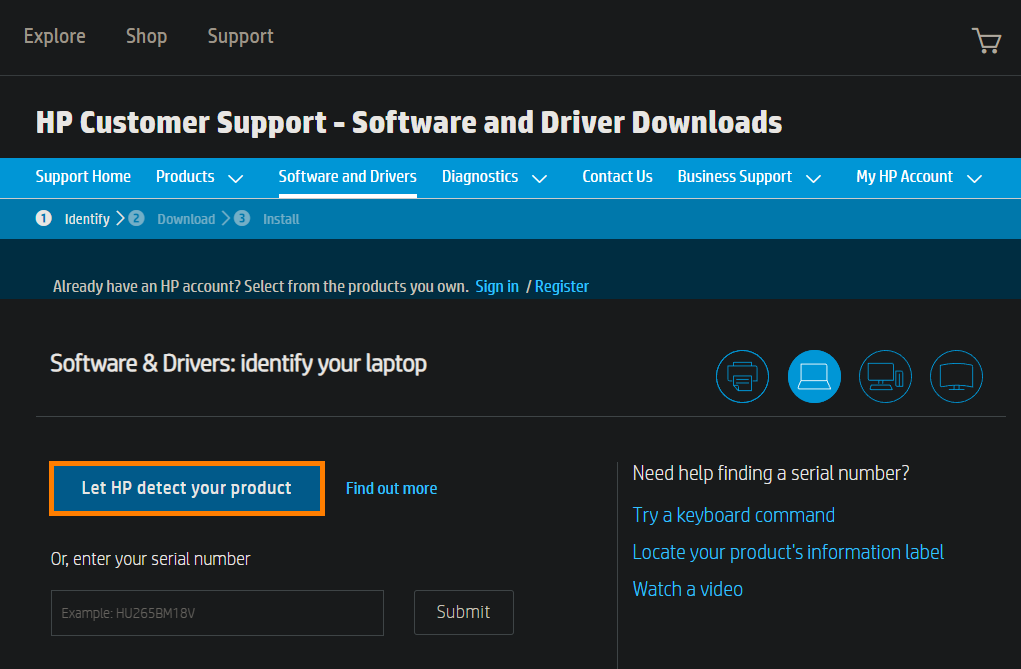Click the HP Customer Support page title
Image resolution: width=1021 pixels, height=669 pixels.
(x=409, y=122)
